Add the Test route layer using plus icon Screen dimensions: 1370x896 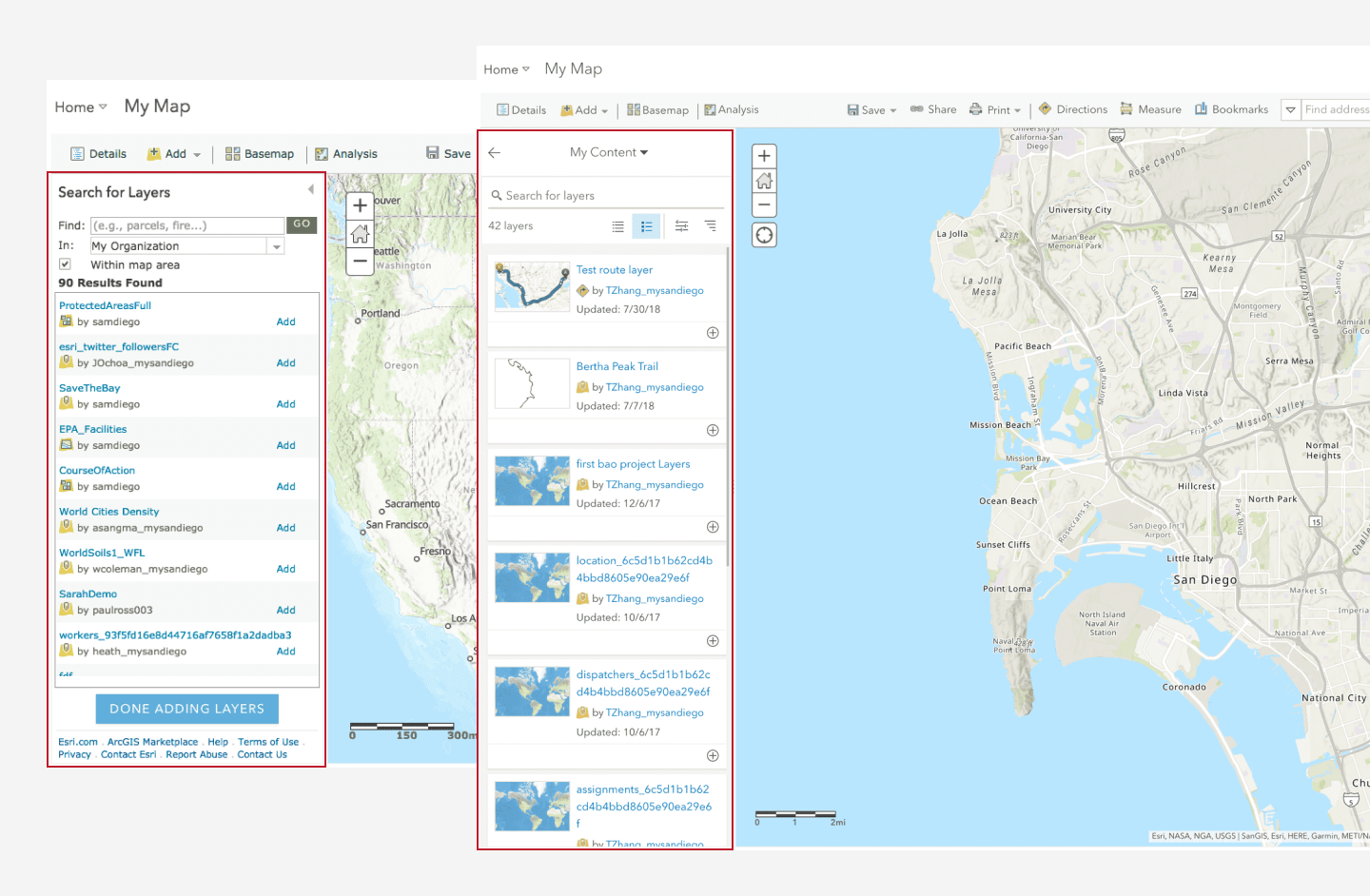click(713, 333)
